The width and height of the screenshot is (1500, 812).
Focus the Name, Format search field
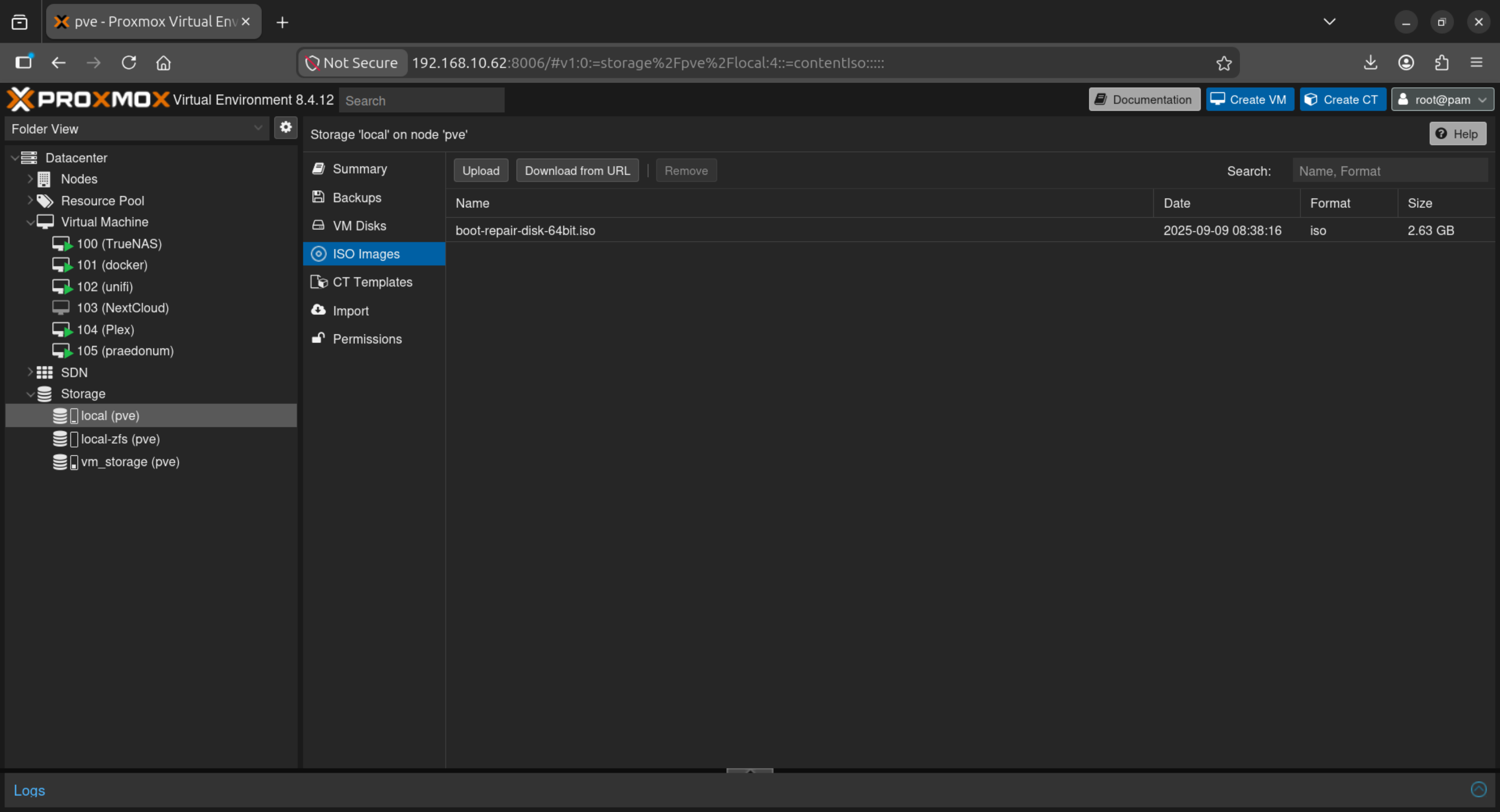pyautogui.click(x=1390, y=171)
